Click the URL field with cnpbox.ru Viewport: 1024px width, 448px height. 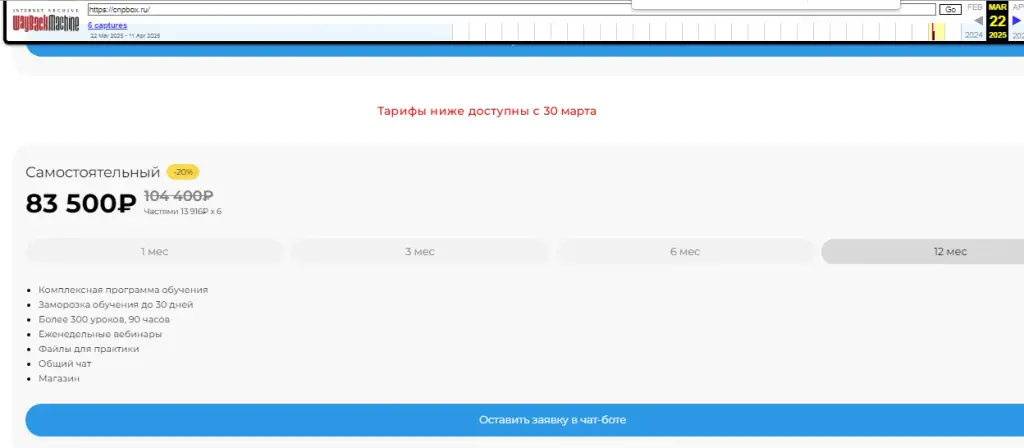pyautogui.click(x=511, y=10)
